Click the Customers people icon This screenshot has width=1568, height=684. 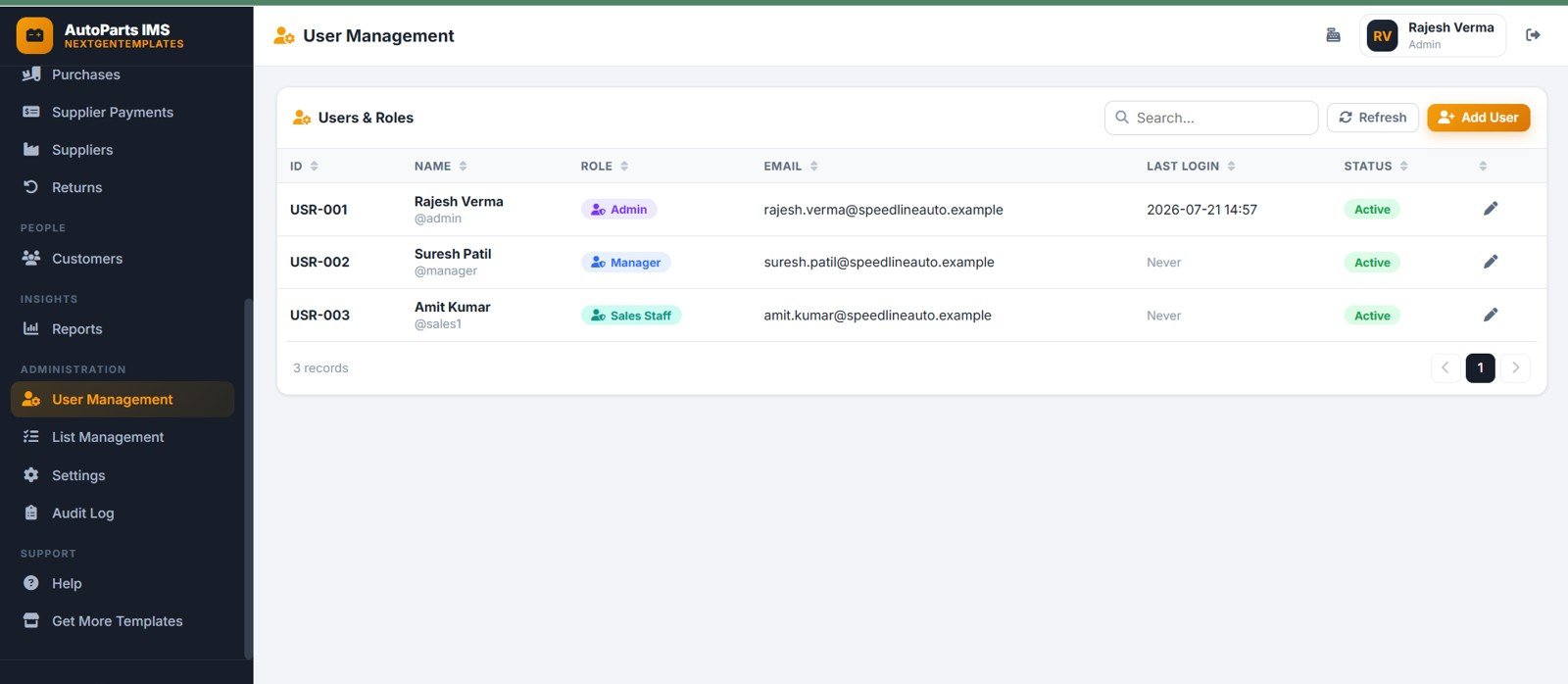tap(31, 259)
